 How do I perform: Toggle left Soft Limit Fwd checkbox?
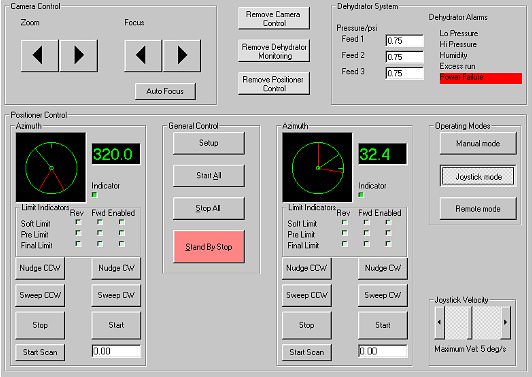[100, 222]
